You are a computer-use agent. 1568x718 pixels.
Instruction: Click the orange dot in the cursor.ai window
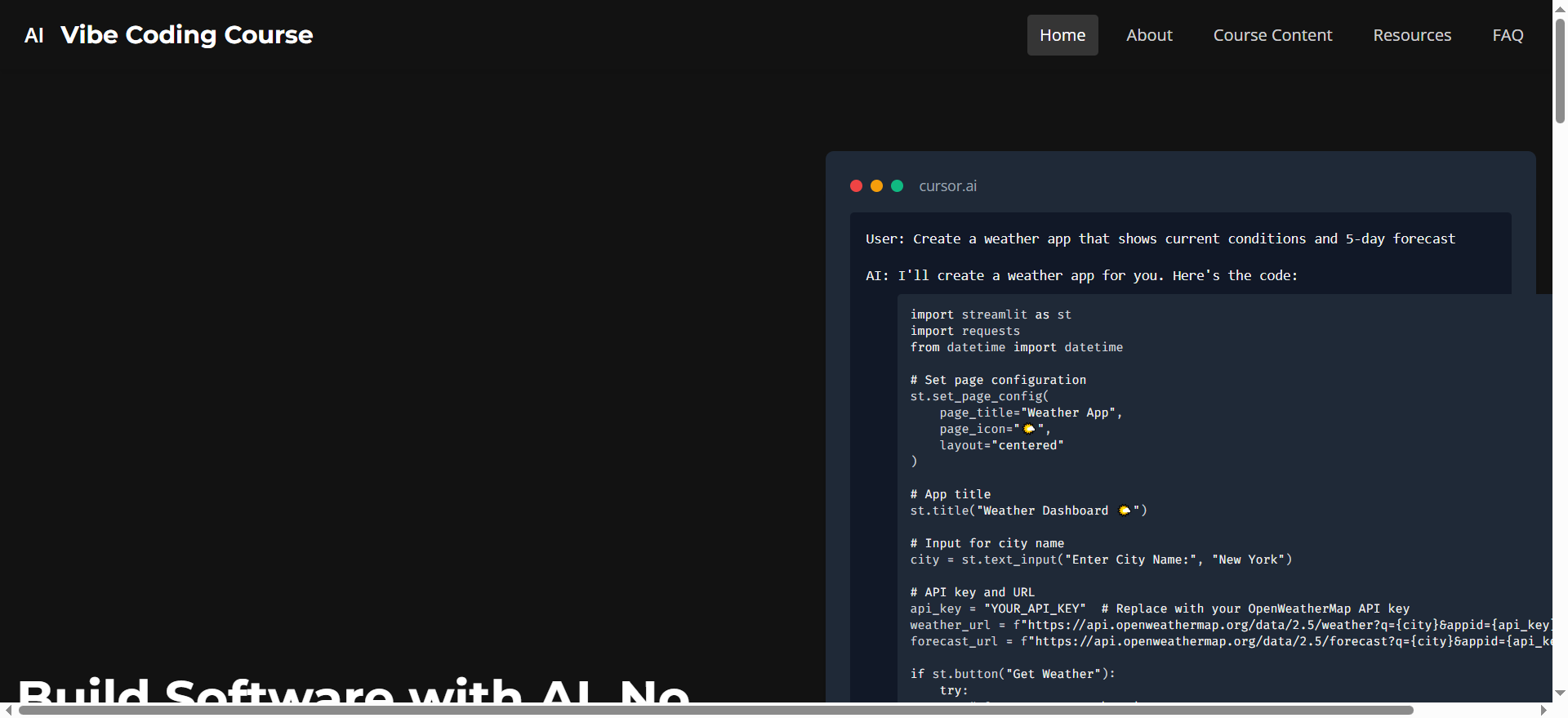[x=876, y=186]
